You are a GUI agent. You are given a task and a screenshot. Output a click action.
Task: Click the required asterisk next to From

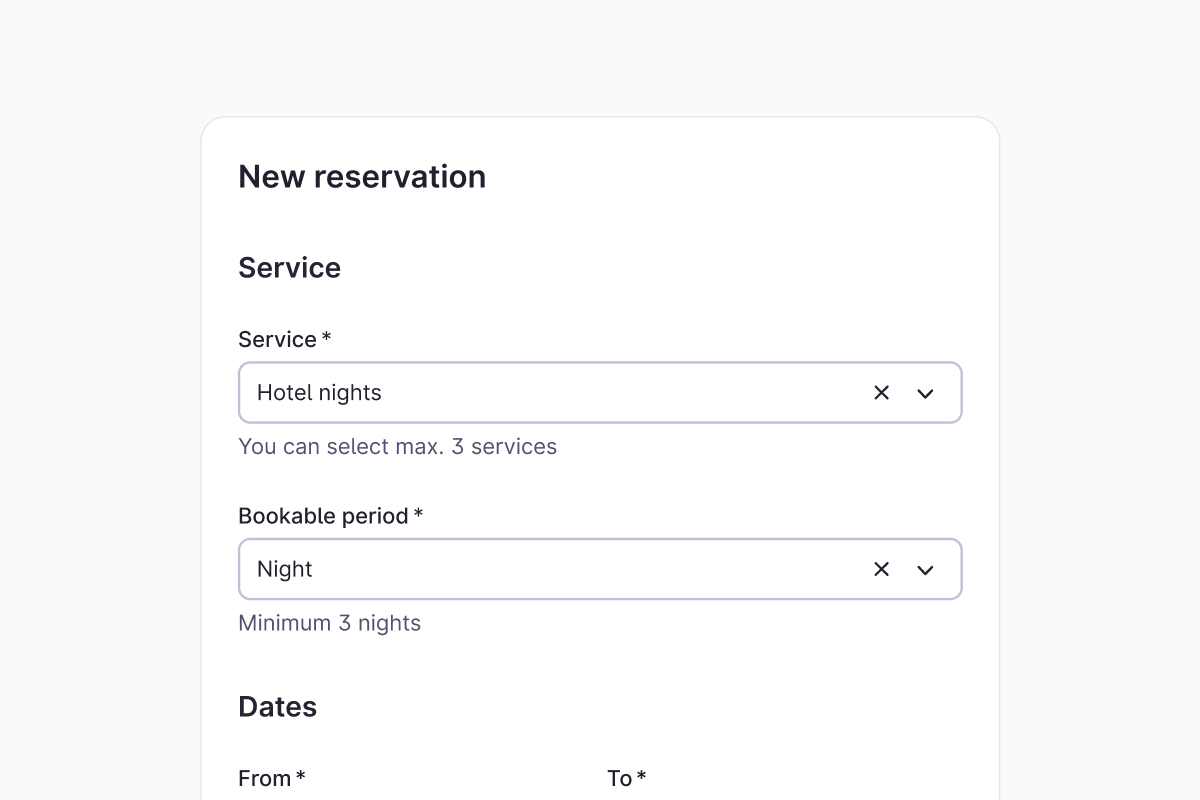(300, 777)
